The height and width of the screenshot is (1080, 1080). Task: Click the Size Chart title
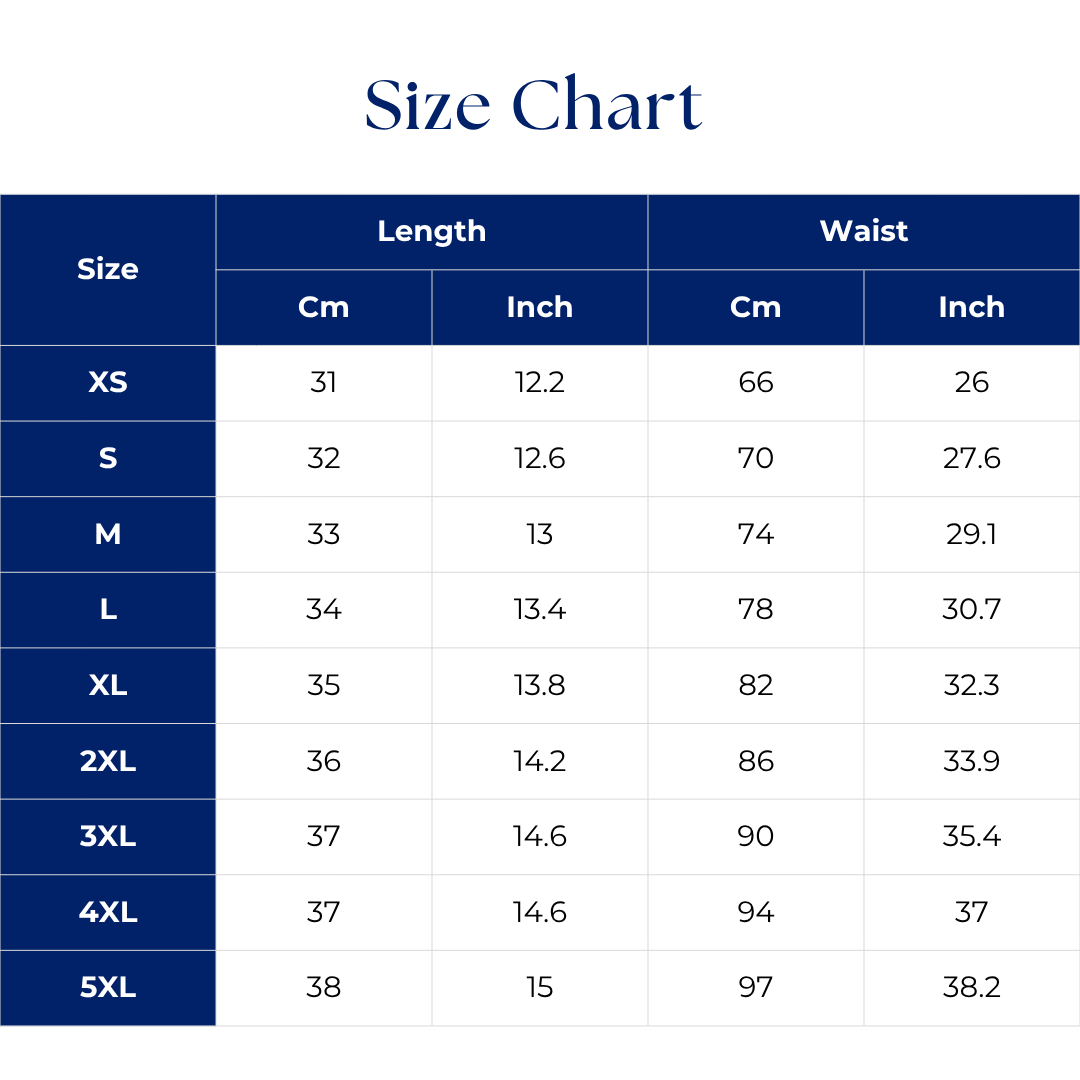534,105
